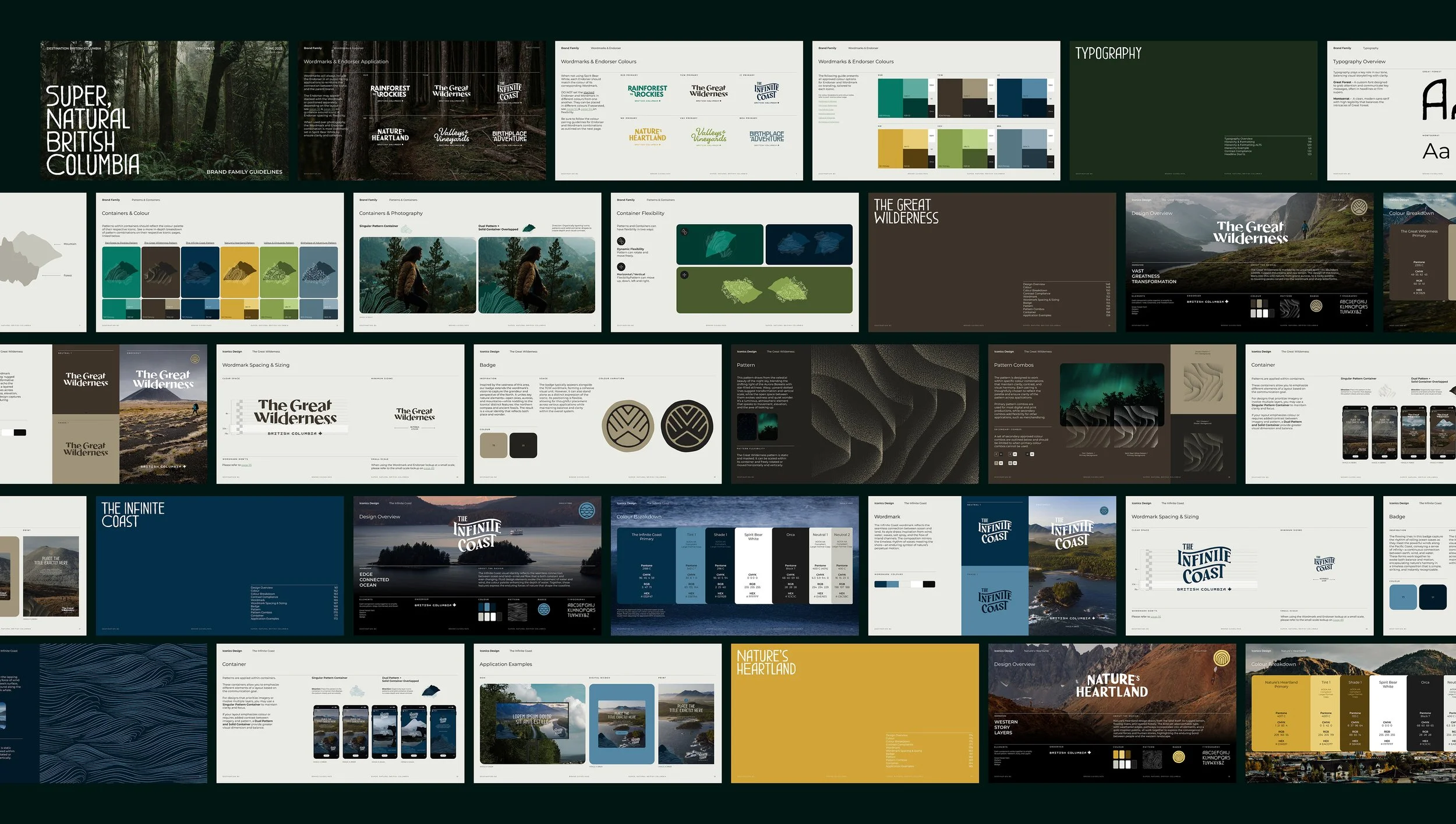The width and height of the screenshot is (1456, 824).
Task: Click 'Wordmarks & Endorser Application' heading
Action: [346, 61]
